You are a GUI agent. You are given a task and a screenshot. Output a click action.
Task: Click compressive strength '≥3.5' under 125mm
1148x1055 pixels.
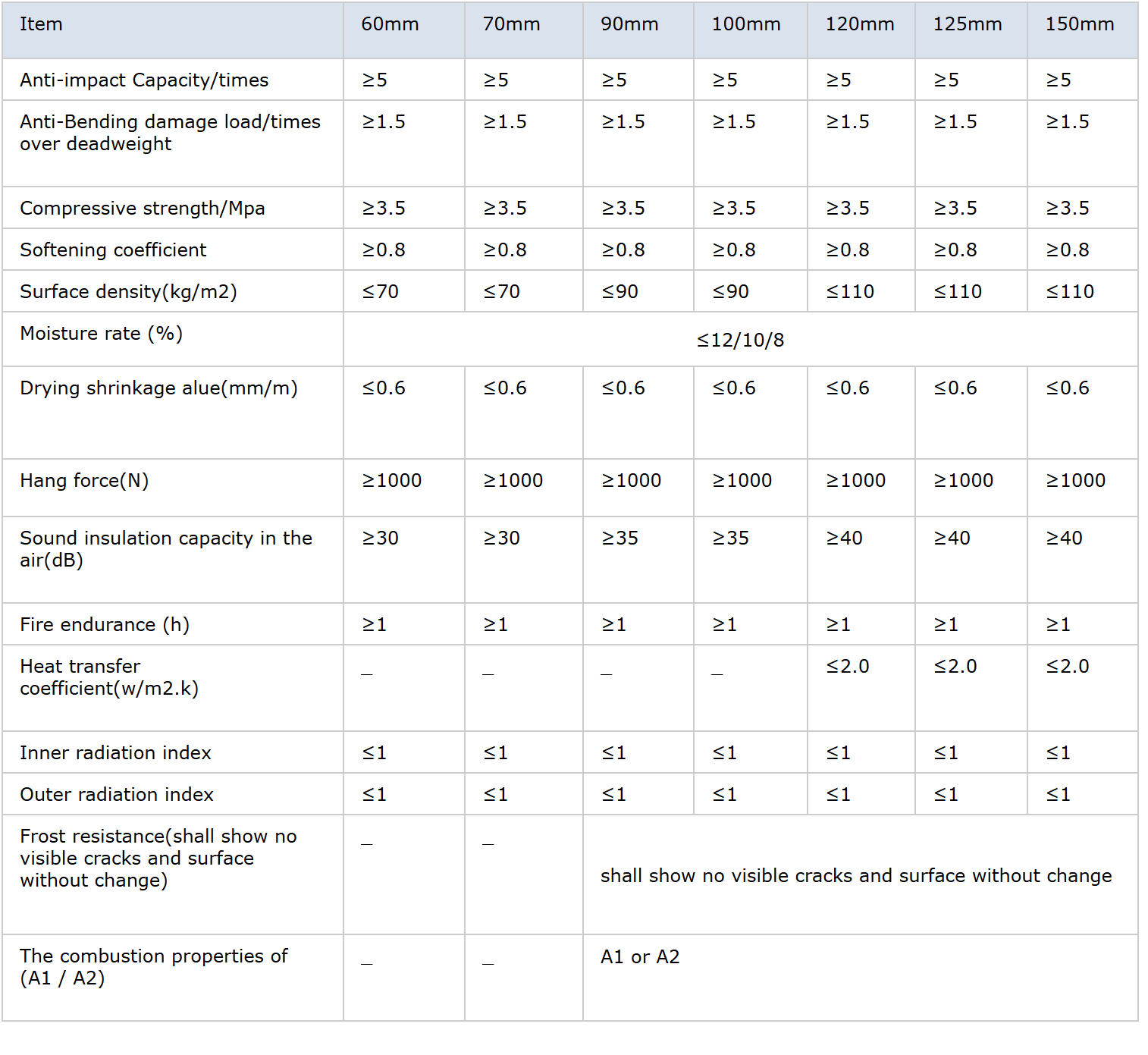tap(955, 209)
